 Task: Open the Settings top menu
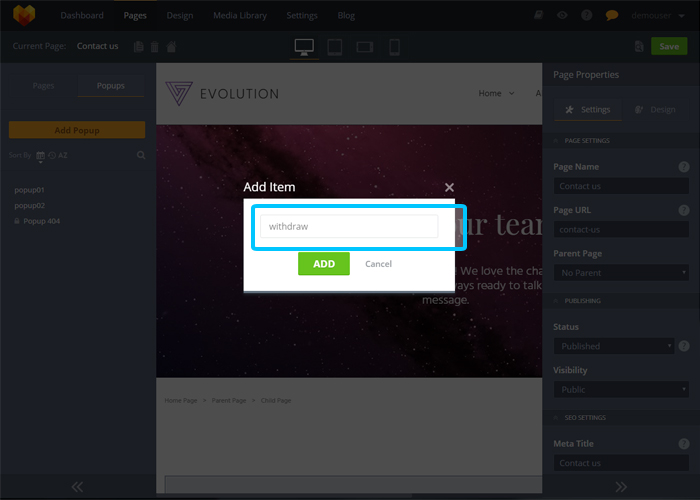[x=302, y=16]
